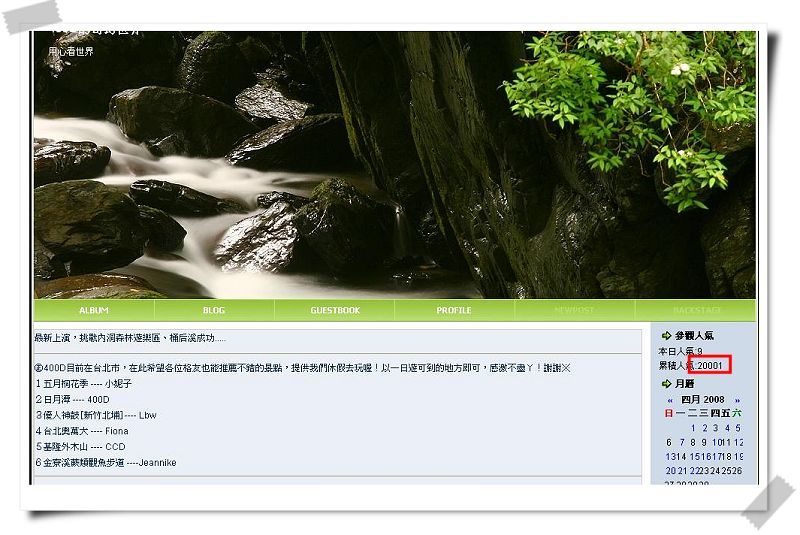Click the 最新上演 announcement line
Screen dimensions: 800x535
[x=130, y=338]
